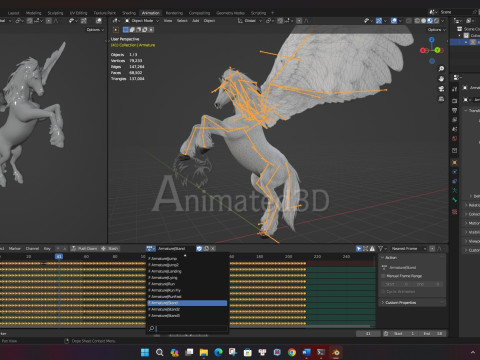This screenshot has width=480, height=360.
Task: Open Armature data properties tab icon
Action: pyautogui.click(x=455, y=190)
